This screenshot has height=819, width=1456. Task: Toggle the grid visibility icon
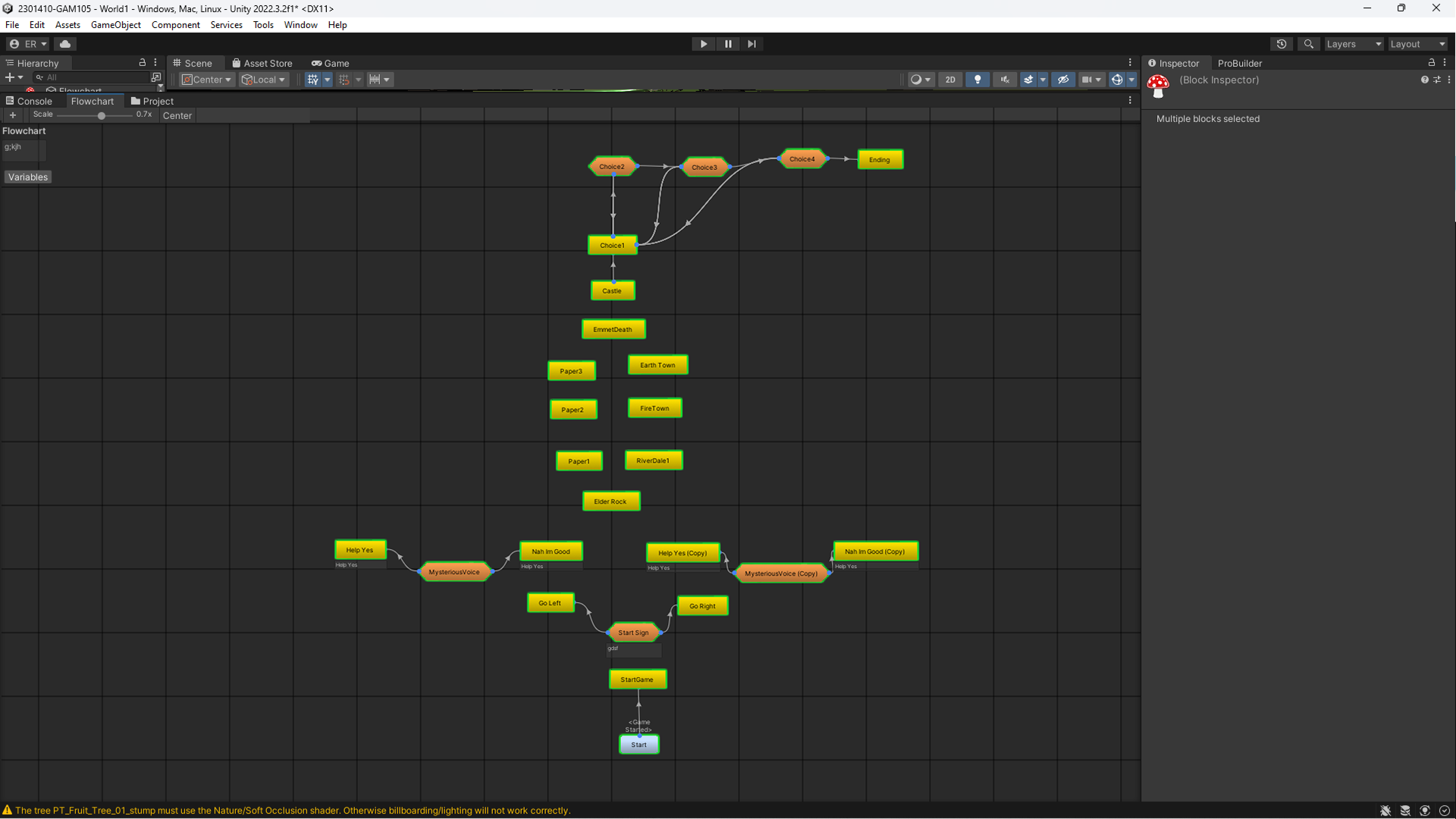tap(312, 80)
